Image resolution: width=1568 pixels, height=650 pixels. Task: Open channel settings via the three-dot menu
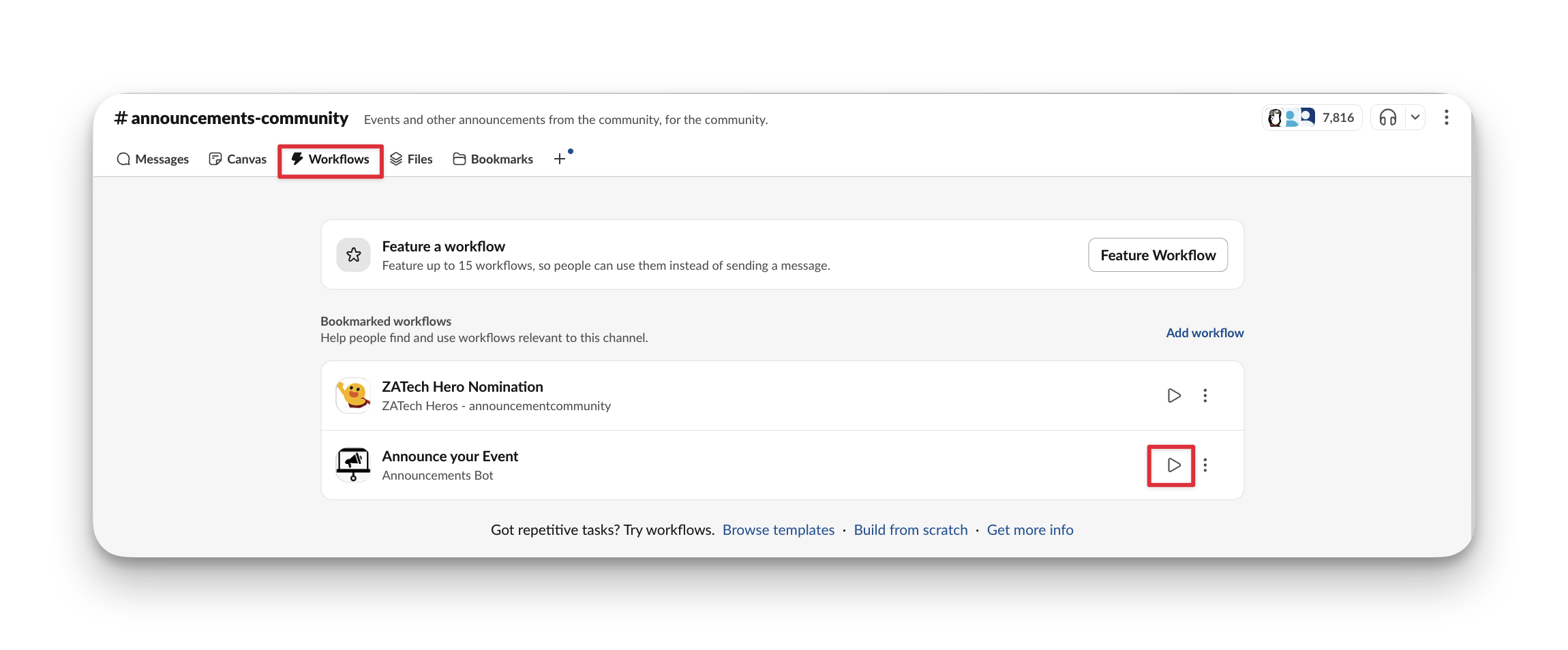pyautogui.click(x=1446, y=117)
